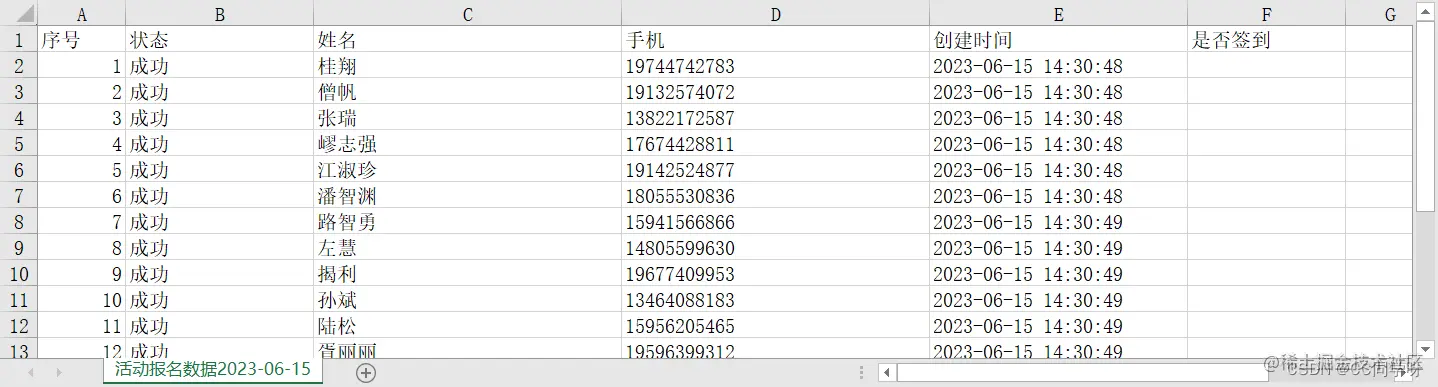Click the 姓名 header cell
The image size is (1438, 387).
(x=468, y=40)
